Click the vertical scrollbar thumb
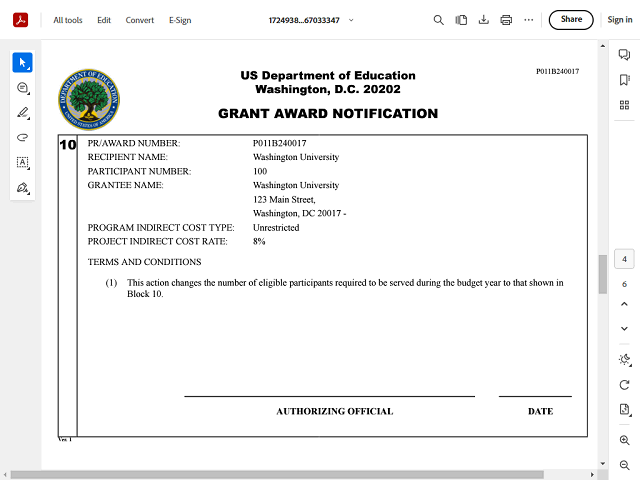 [x=603, y=274]
